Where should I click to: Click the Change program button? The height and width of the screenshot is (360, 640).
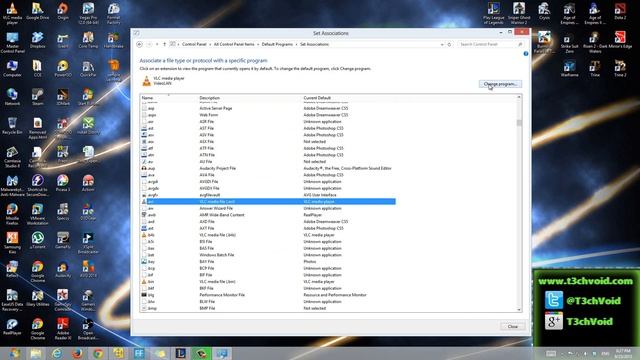[x=500, y=84]
